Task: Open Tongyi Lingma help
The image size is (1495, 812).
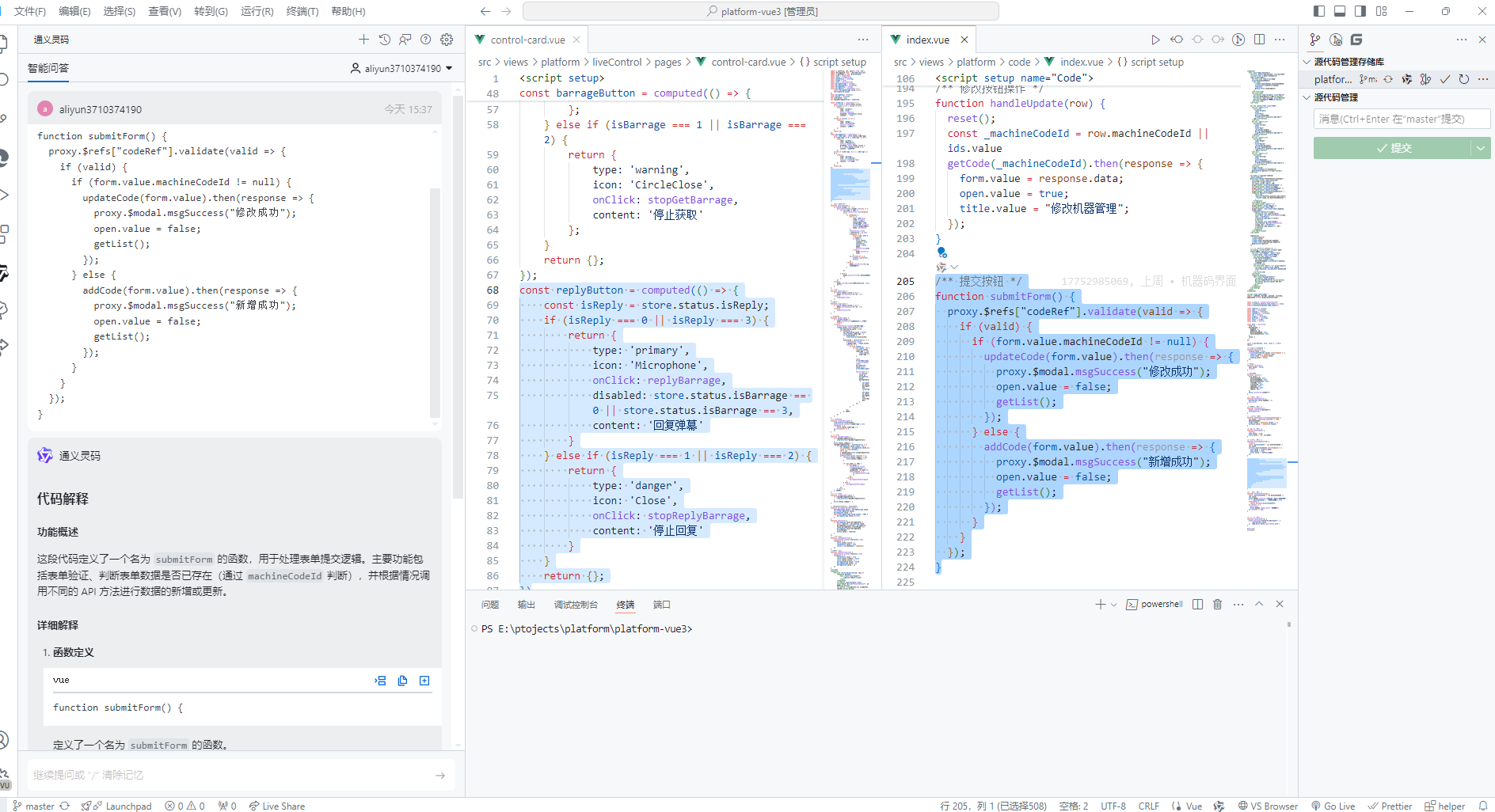Action: coord(426,40)
